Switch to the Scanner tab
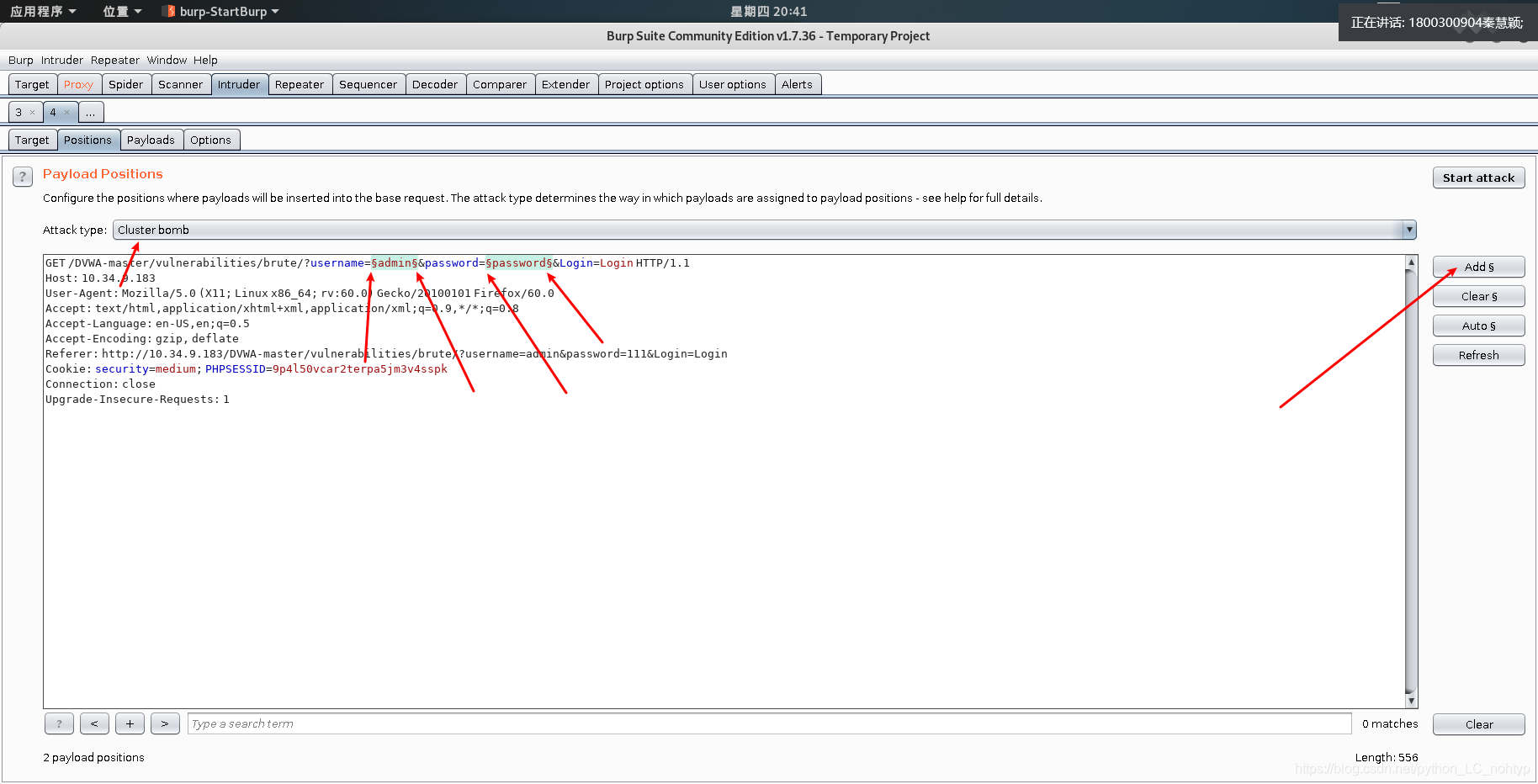The height and width of the screenshot is (784, 1538). [x=180, y=84]
